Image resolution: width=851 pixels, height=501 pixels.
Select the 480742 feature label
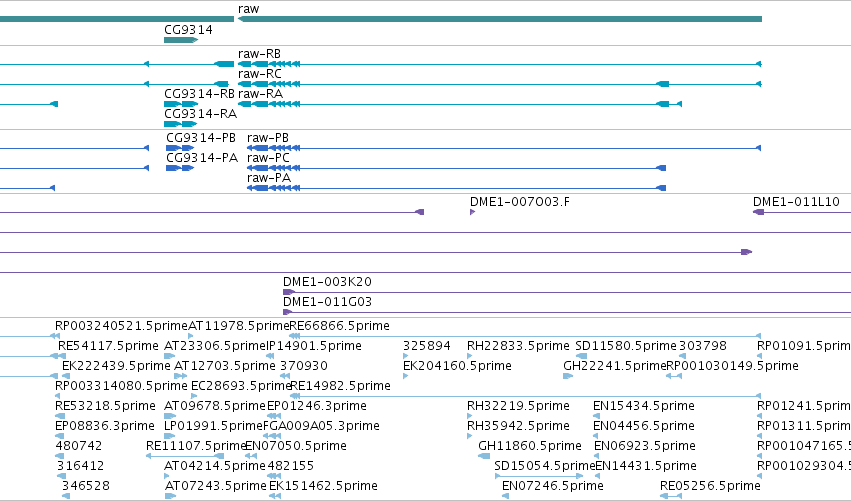tap(79, 446)
